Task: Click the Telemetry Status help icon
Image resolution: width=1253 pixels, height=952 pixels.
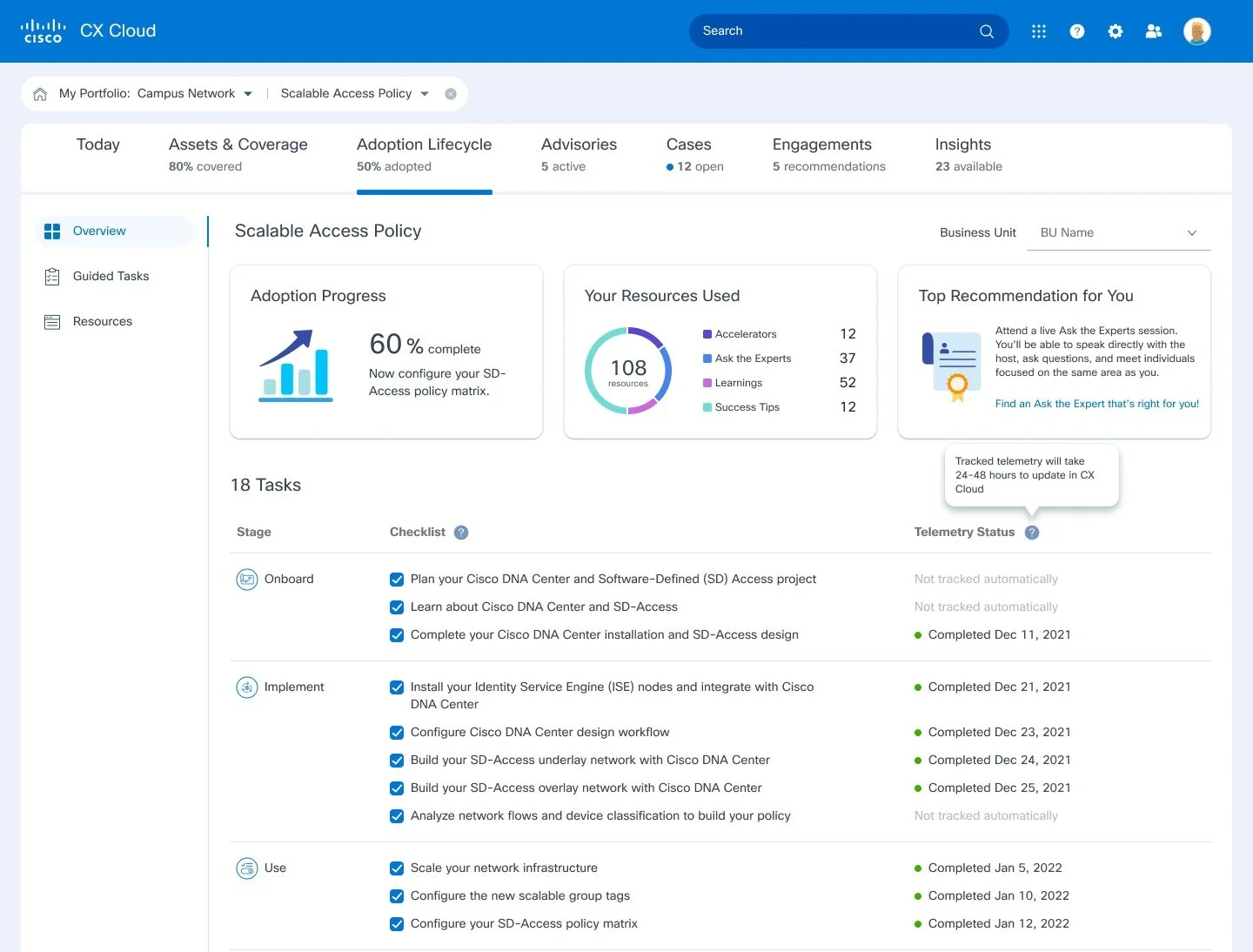Action: (1032, 533)
